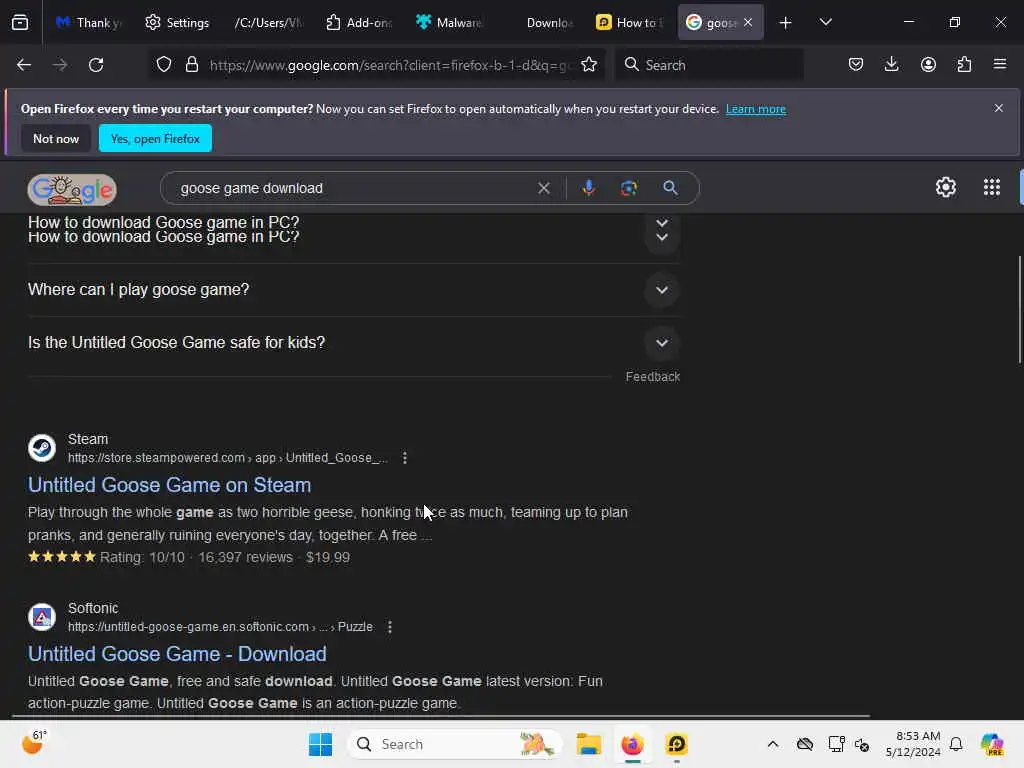This screenshot has width=1024, height=768.
Task: Open the taskbar notification bell
Action: (956, 744)
